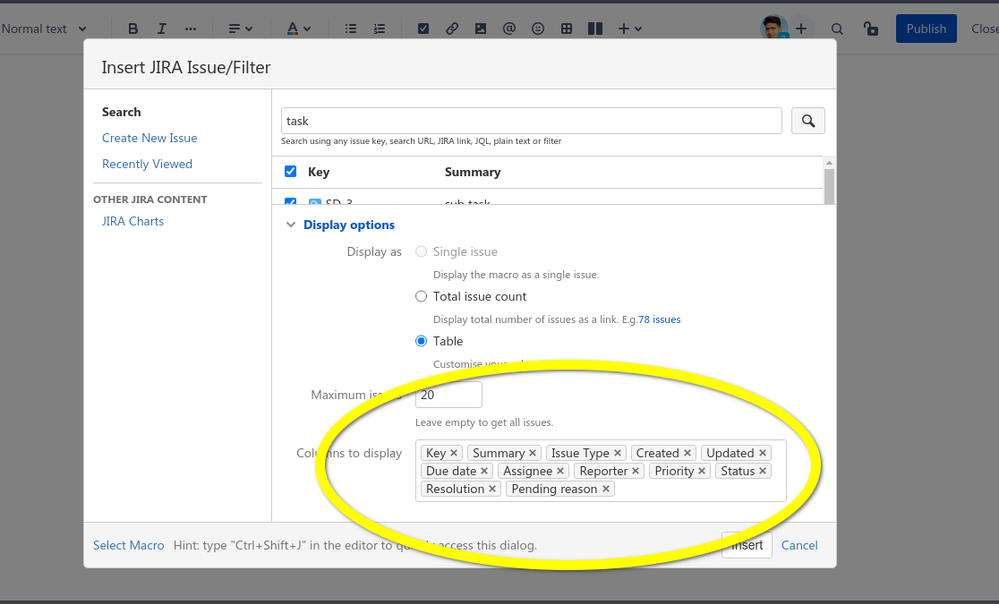The height and width of the screenshot is (604, 999).
Task: Toggle select-all checkbox next to Key
Action: (x=291, y=171)
